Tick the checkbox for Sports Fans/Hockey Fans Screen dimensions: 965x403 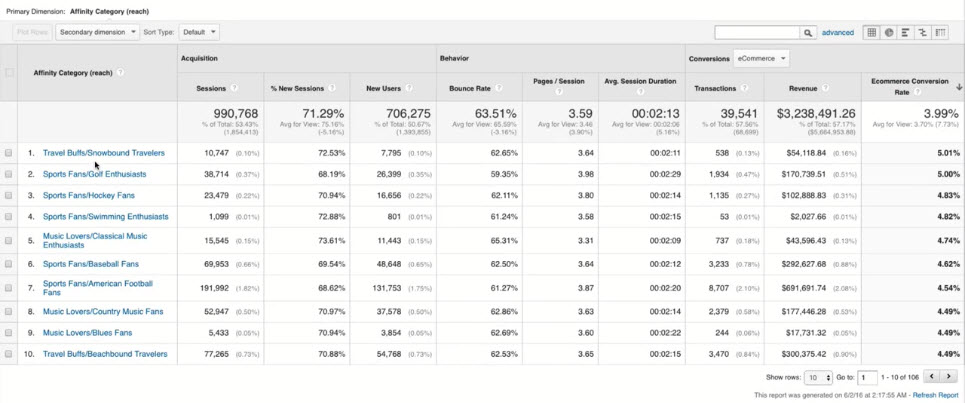tap(9, 195)
